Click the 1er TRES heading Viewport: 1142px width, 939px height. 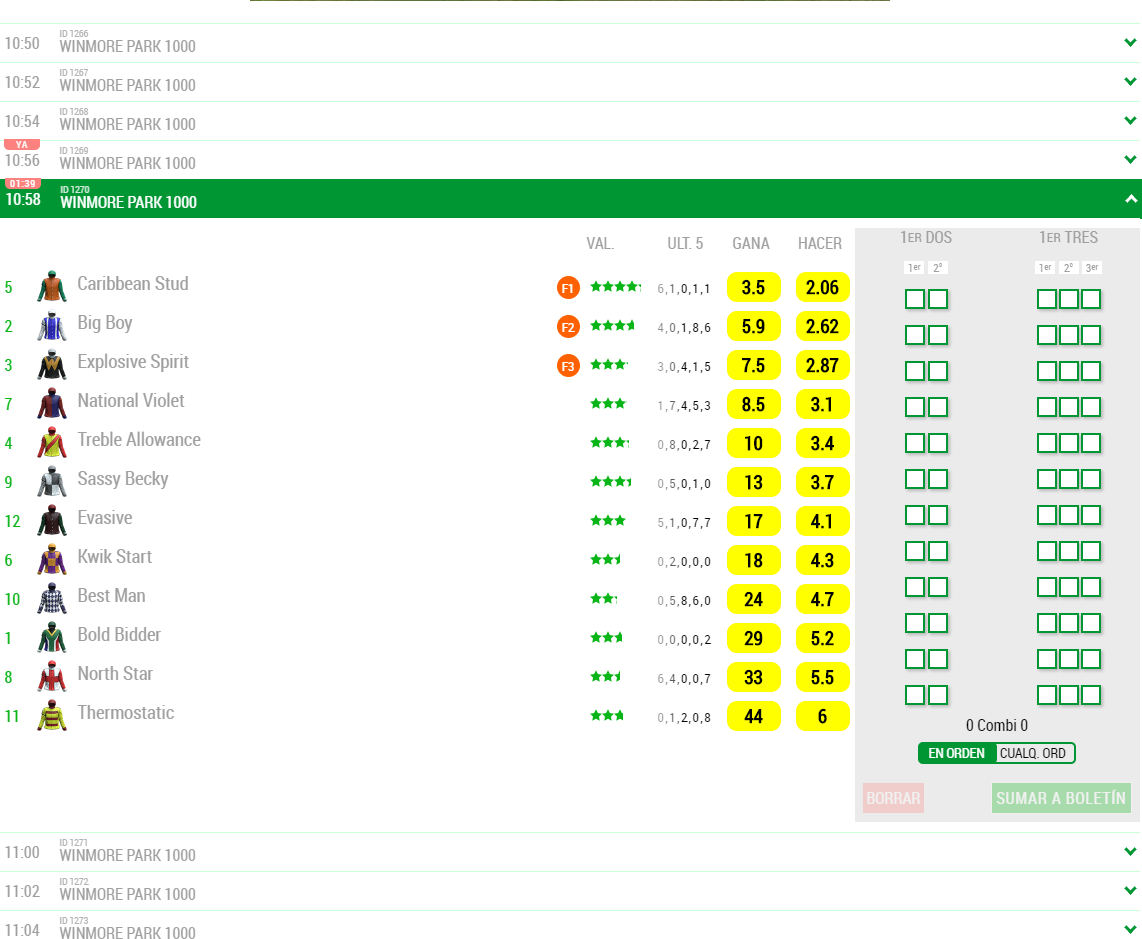click(1068, 237)
